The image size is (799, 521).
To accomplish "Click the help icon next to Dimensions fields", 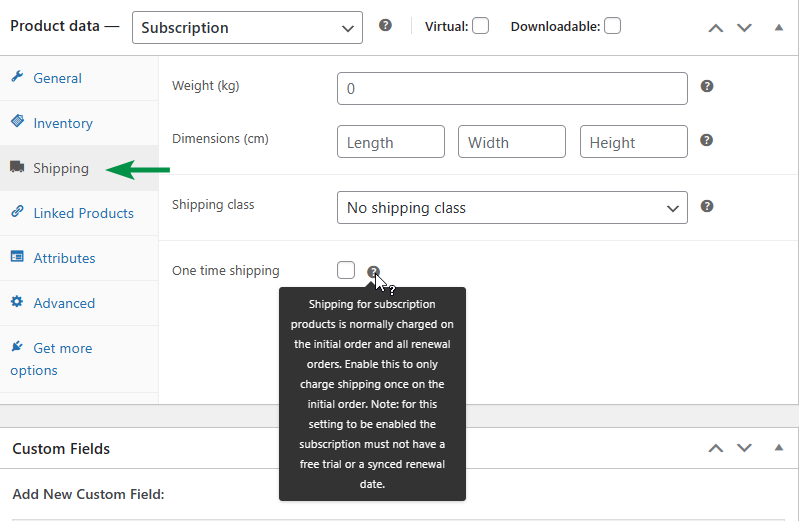I will pyautogui.click(x=706, y=140).
